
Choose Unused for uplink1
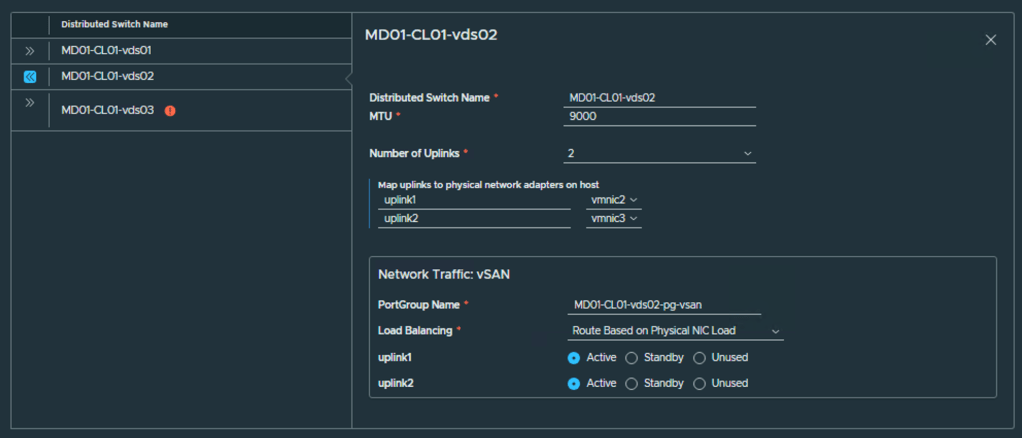[699, 357]
